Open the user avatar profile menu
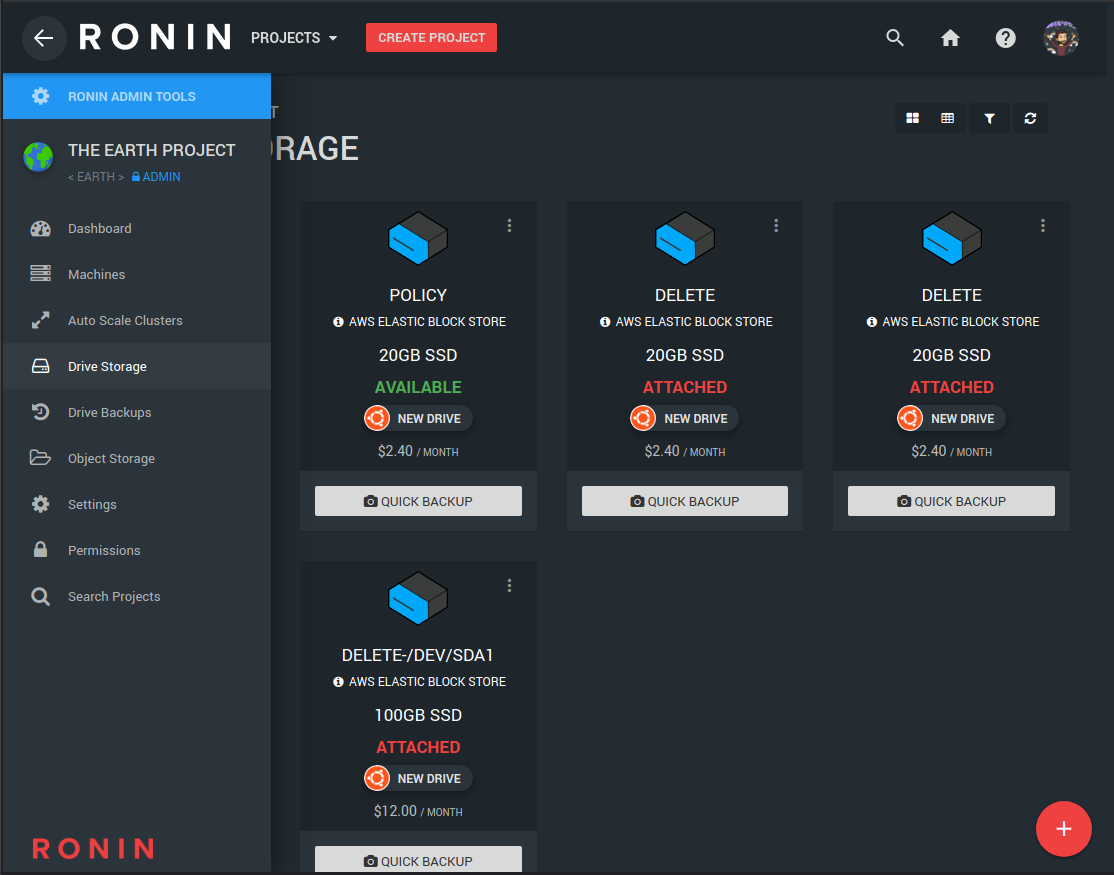Screen dimensions: 1114x875 pyautogui.click(x=1061, y=38)
